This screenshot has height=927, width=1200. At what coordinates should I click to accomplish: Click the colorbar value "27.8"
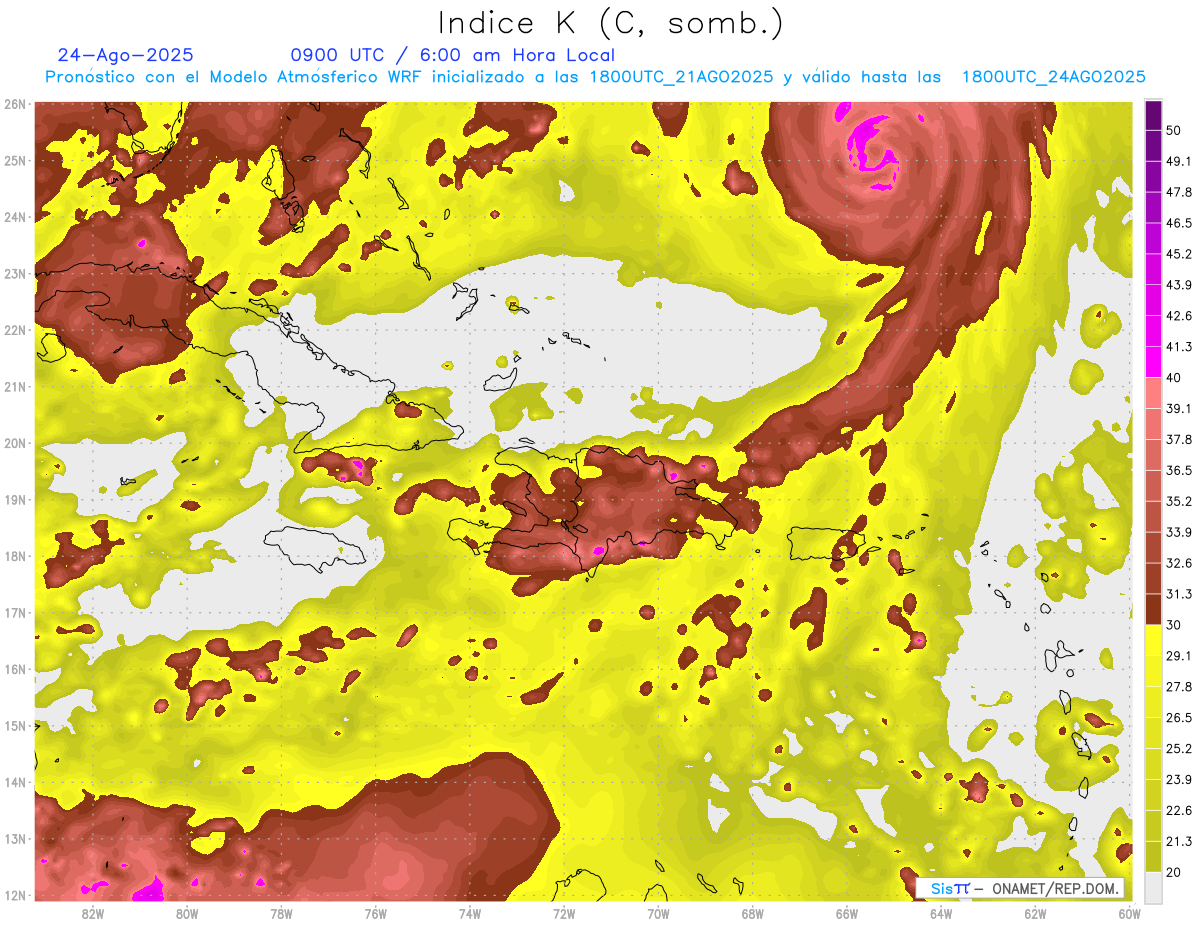click(1178, 687)
